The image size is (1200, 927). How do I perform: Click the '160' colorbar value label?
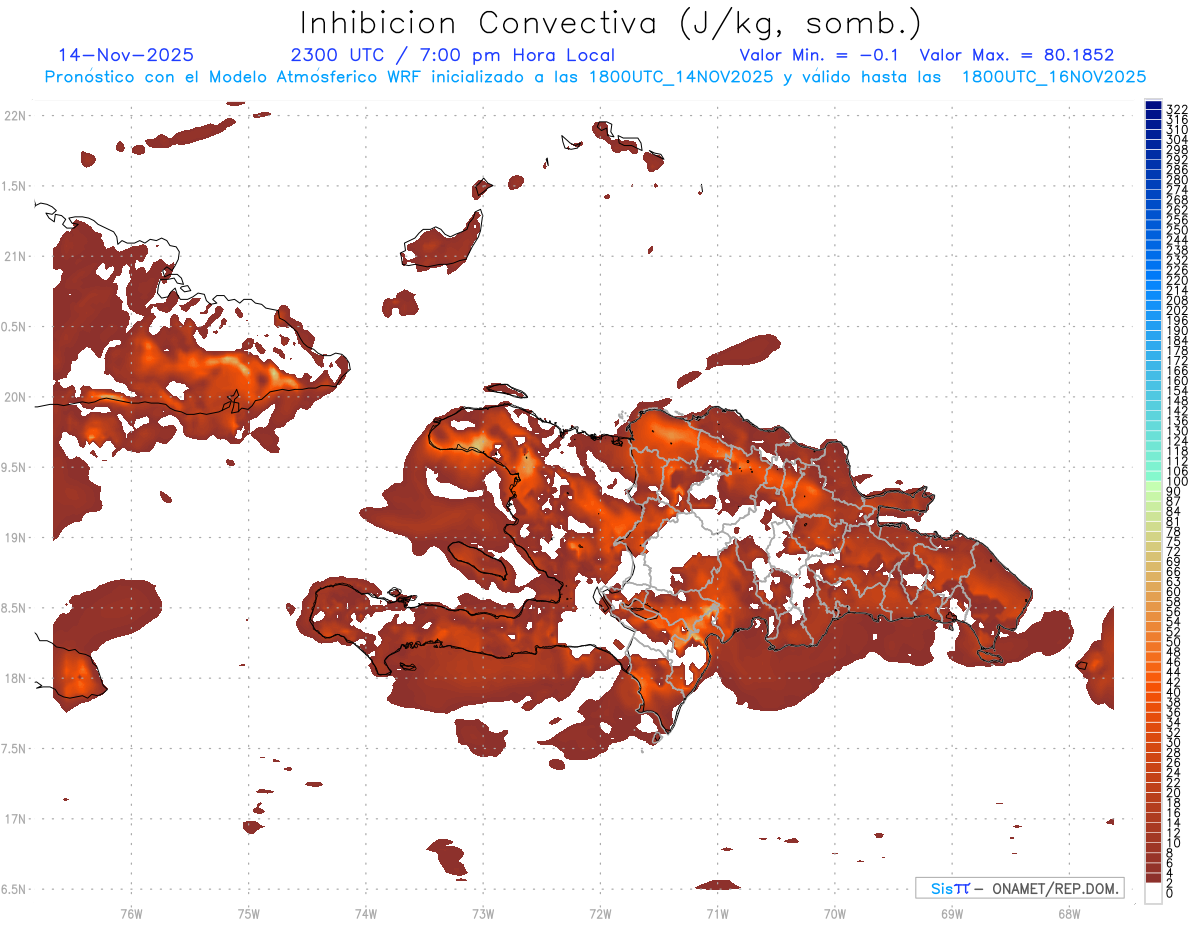[1177, 381]
